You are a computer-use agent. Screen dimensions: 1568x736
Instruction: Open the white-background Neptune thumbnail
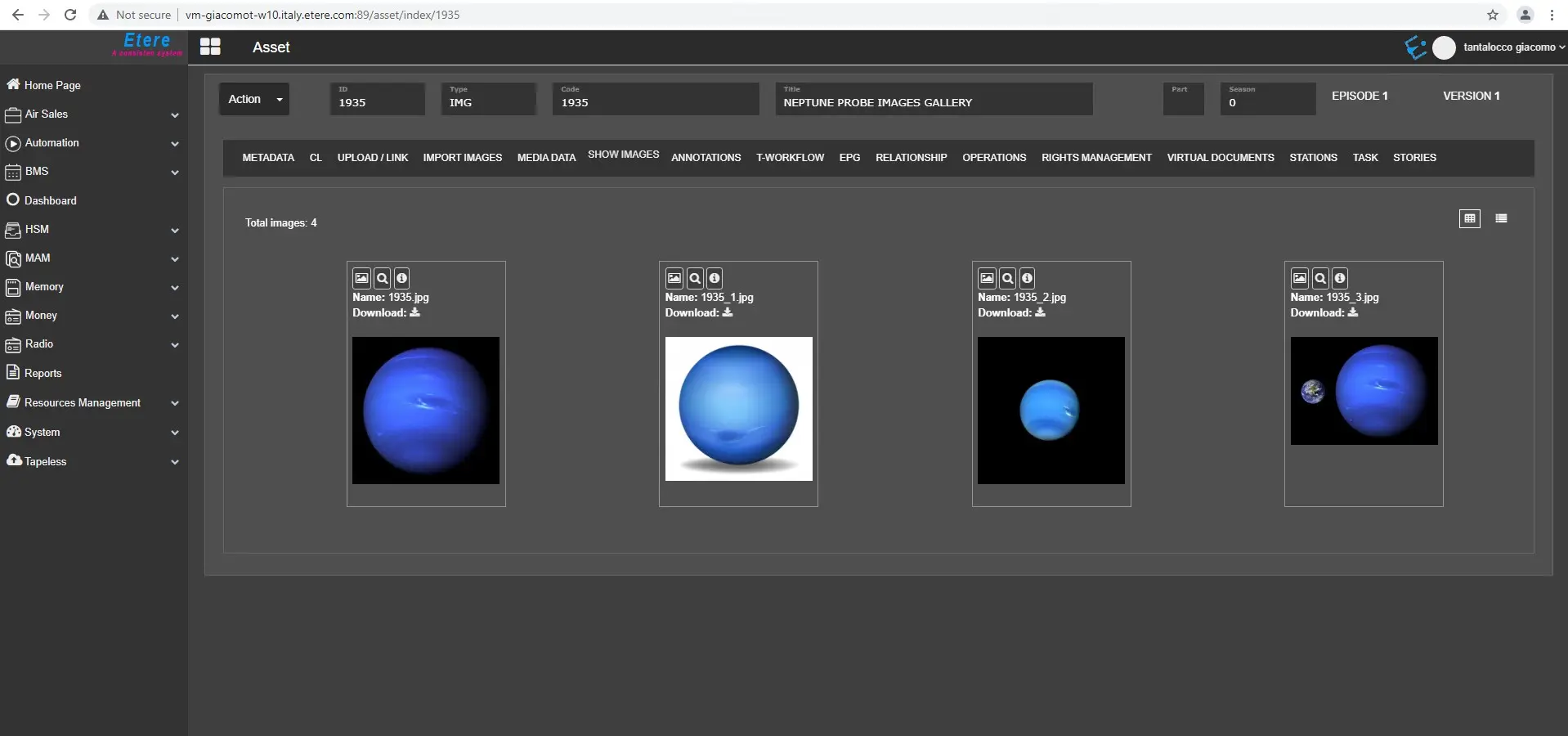[738, 409]
